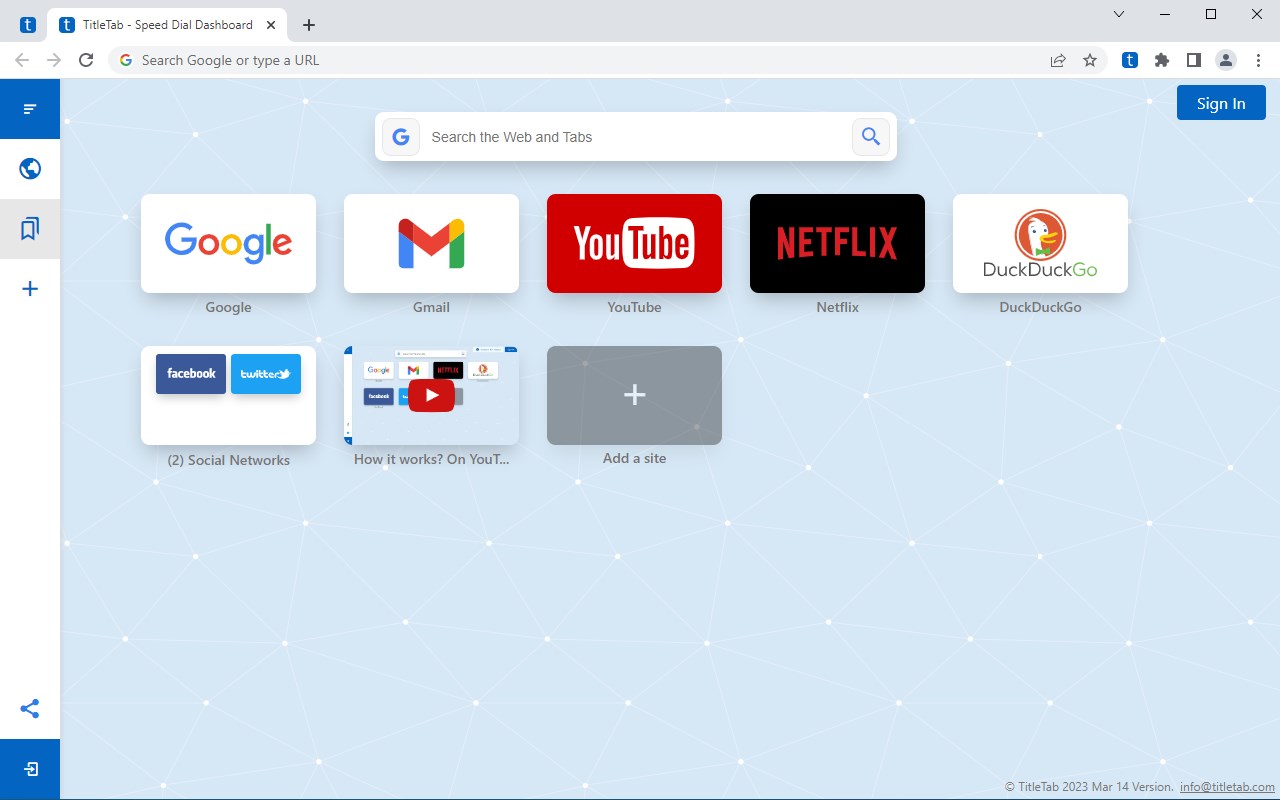Click the globe icon in the sidebar

tap(30, 168)
